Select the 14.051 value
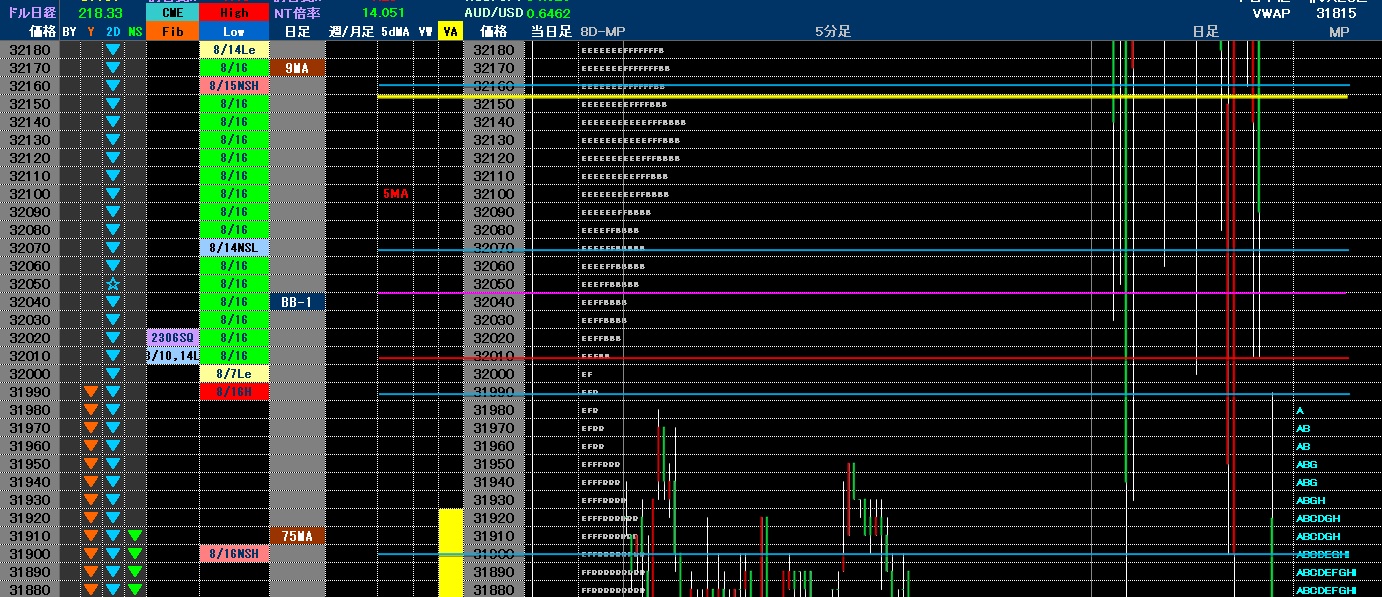The height and width of the screenshot is (597, 1382). coord(383,13)
